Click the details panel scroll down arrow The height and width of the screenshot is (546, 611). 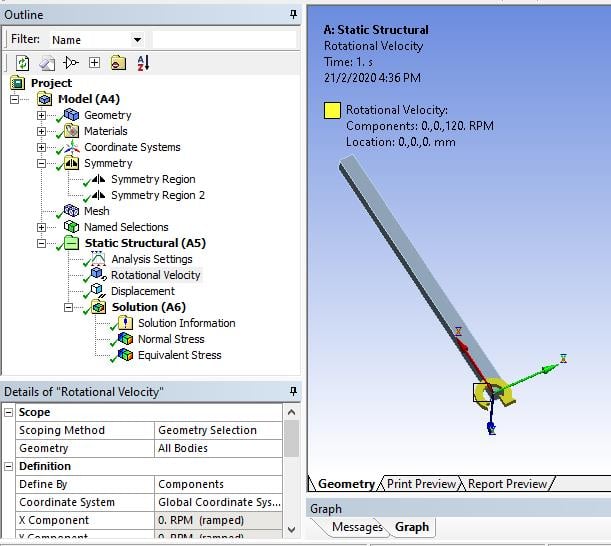point(291,530)
